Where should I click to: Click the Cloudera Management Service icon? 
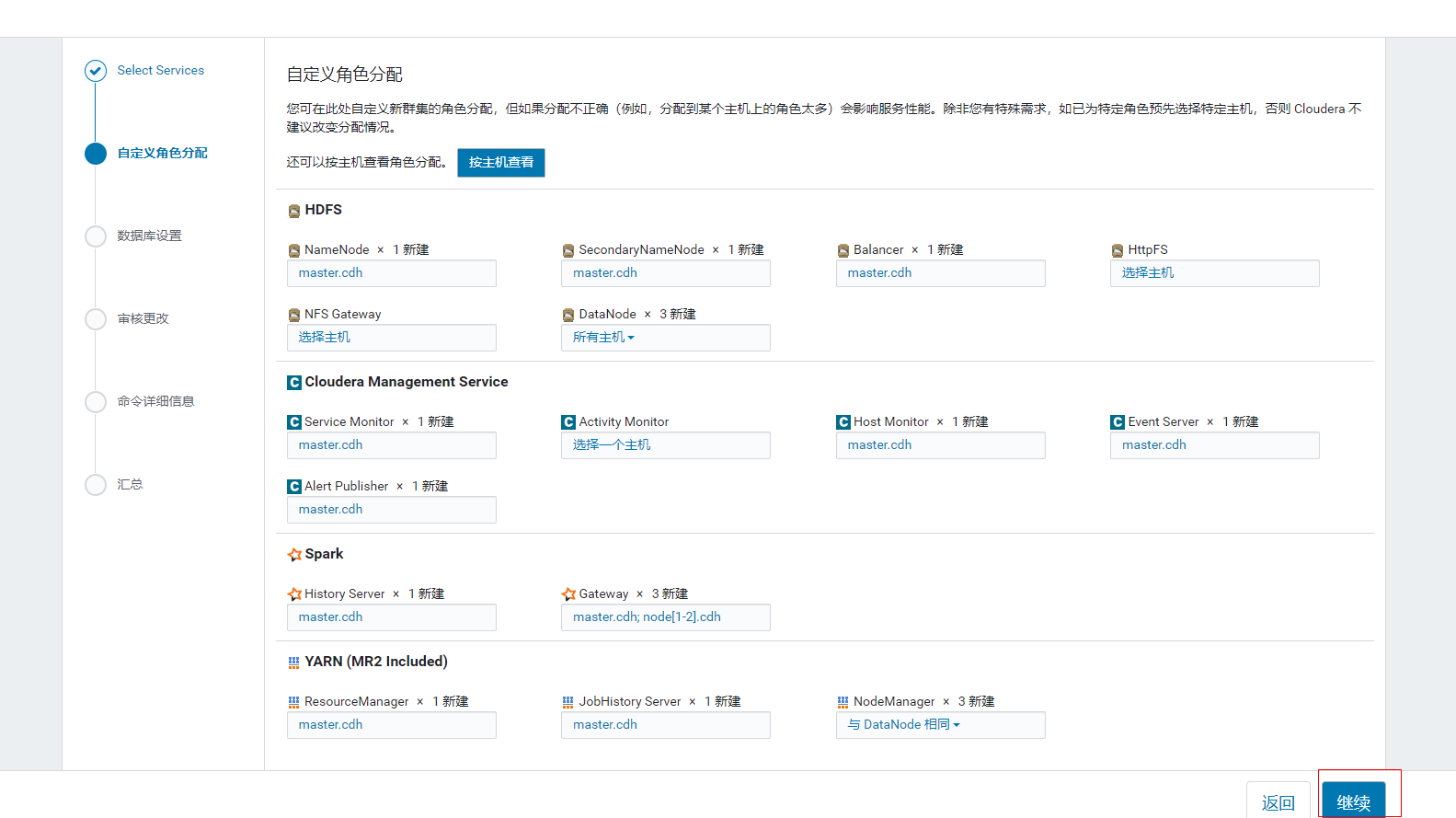tap(294, 383)
